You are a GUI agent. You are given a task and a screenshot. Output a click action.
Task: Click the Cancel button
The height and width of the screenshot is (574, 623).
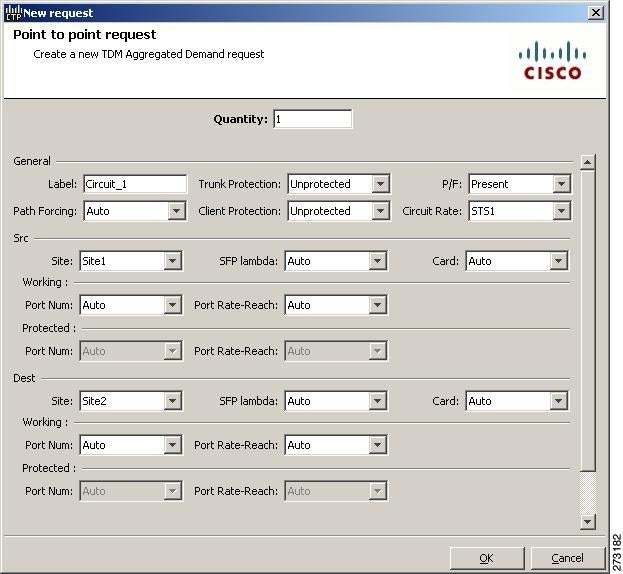tap(567, 558)
